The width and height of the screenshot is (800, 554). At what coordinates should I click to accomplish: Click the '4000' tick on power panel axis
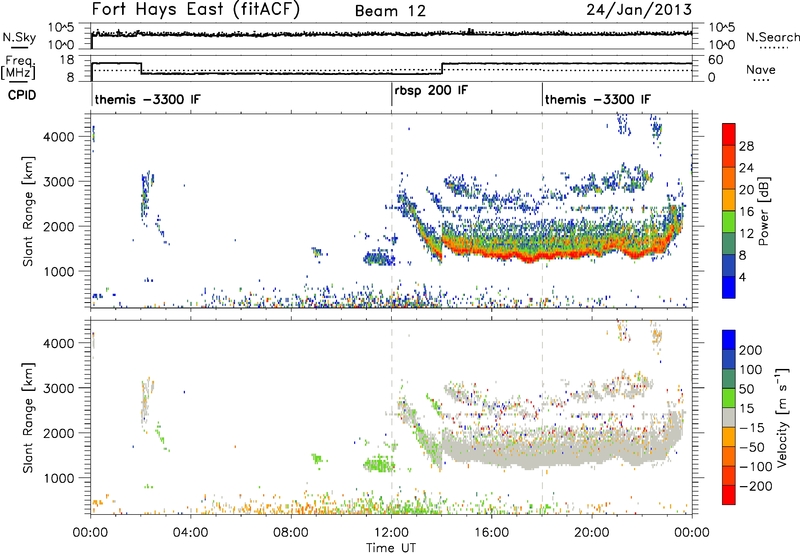pos(58,137)
